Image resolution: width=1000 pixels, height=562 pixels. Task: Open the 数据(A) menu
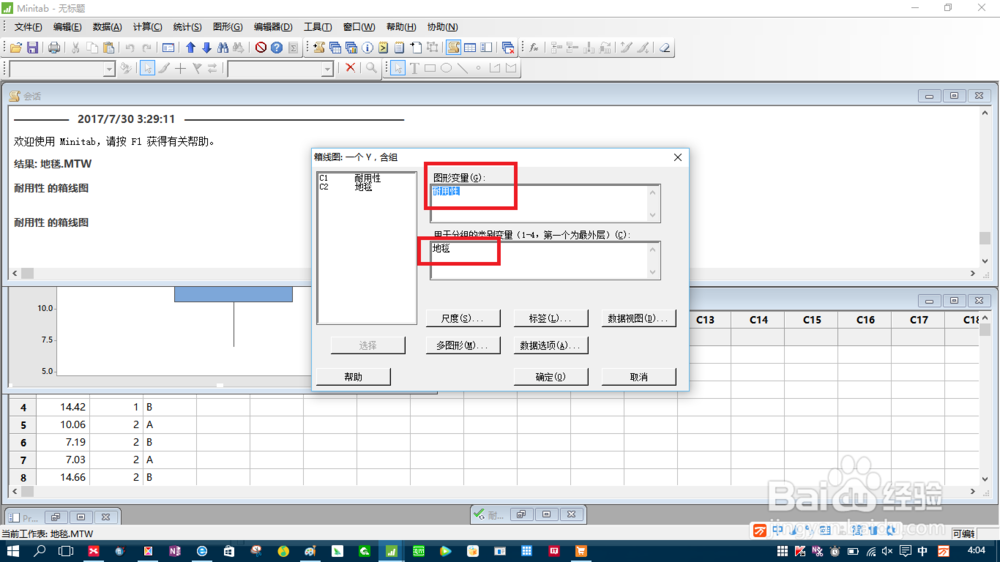(107, 27)
